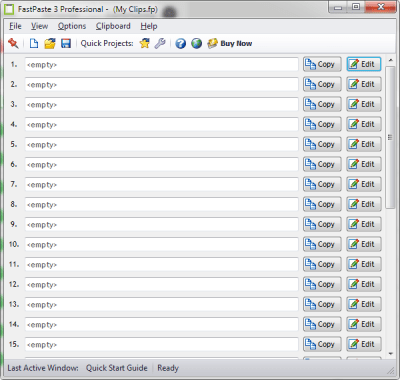Toggle the always-on-top pin icon
The height and width of the screenshot is (380, 400).
[13, 43]
